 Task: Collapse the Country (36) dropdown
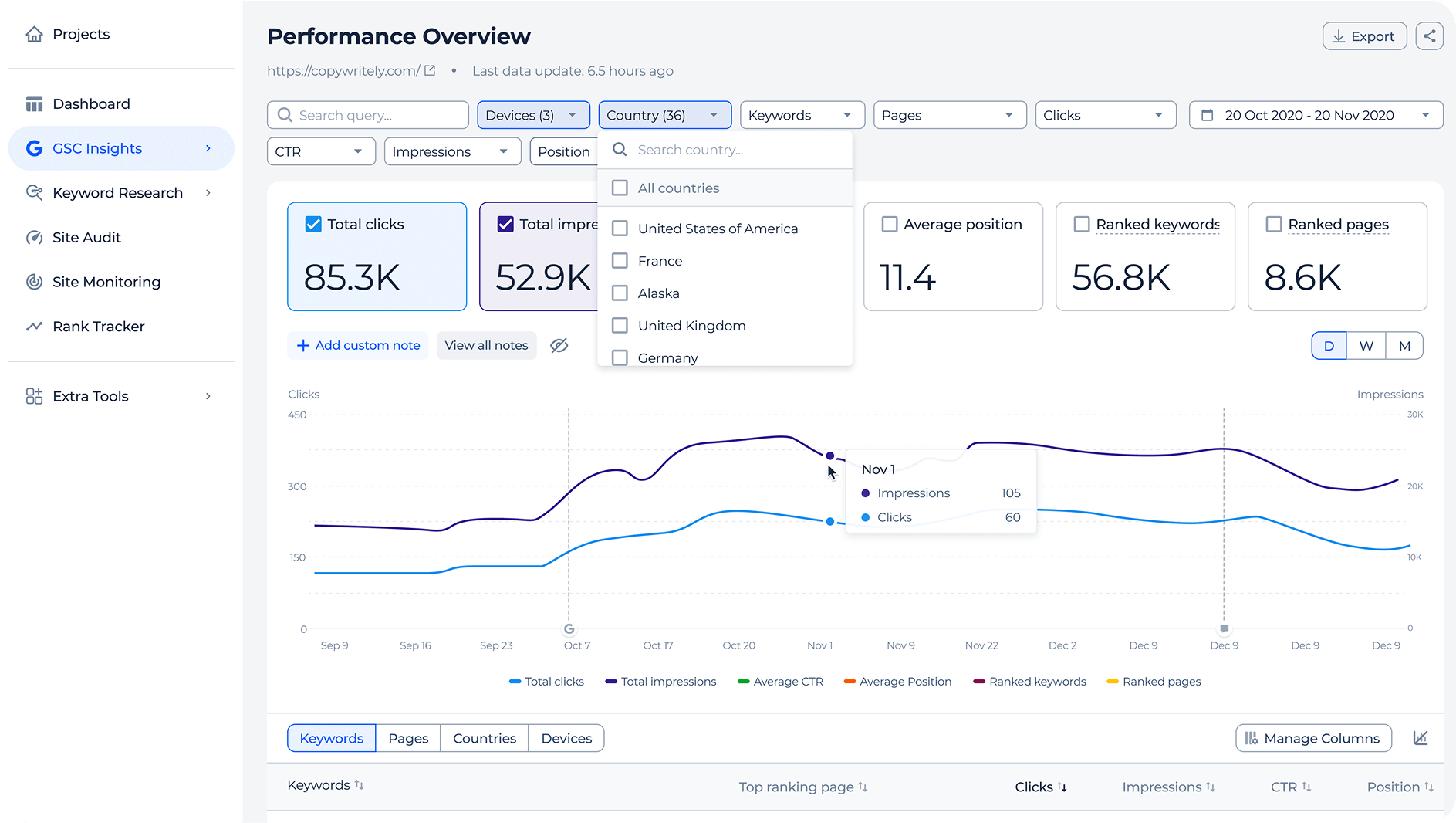click(665, 115)
